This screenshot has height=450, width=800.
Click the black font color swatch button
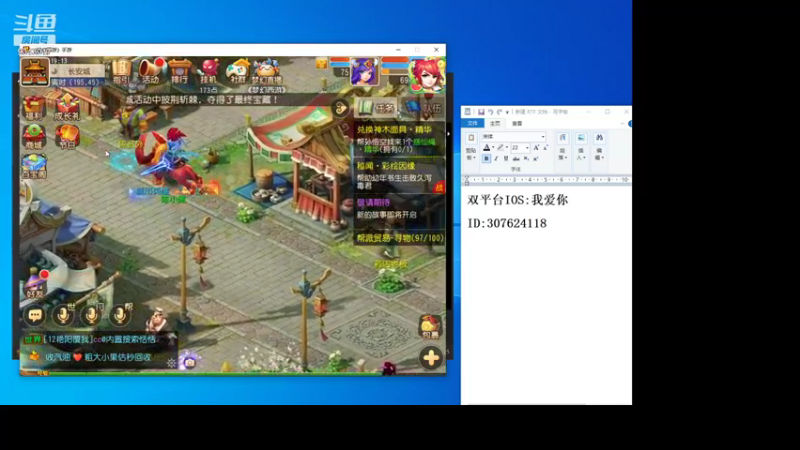pos(486,147)
